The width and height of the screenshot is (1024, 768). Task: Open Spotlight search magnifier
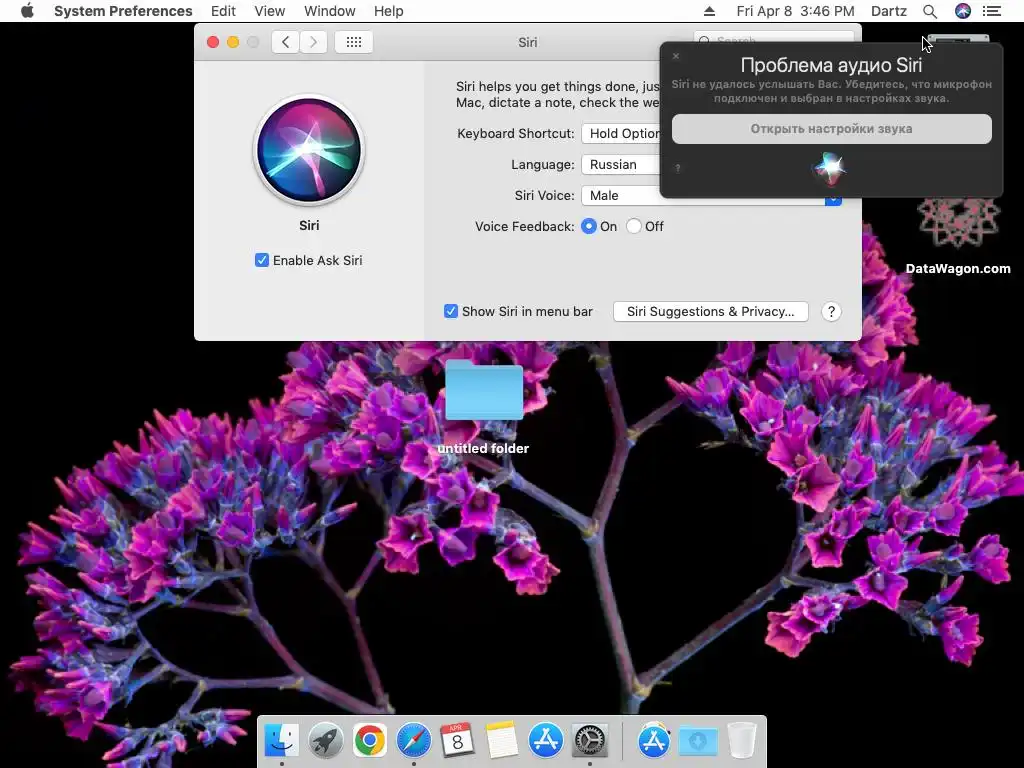click(930, 11)
